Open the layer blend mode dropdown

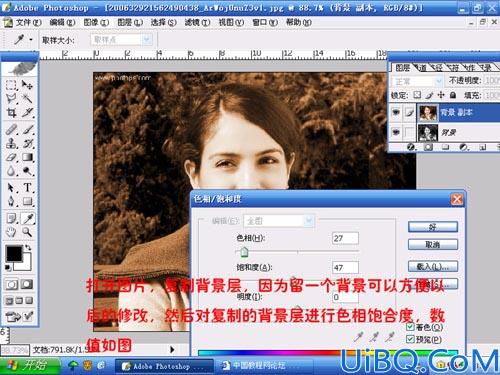[x=418, y=81]
